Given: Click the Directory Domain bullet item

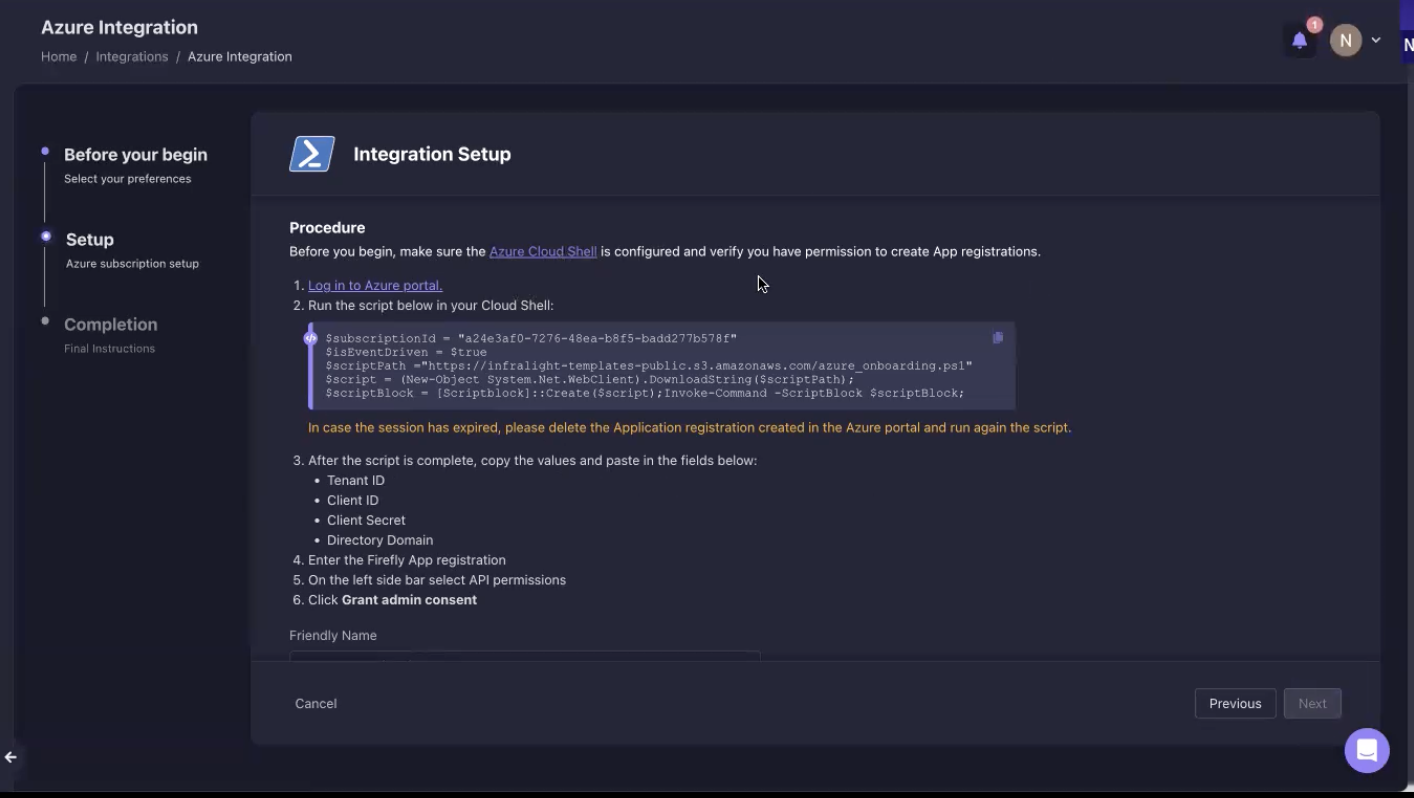Looking at the screenshot, I should click(x=380, y=541).
